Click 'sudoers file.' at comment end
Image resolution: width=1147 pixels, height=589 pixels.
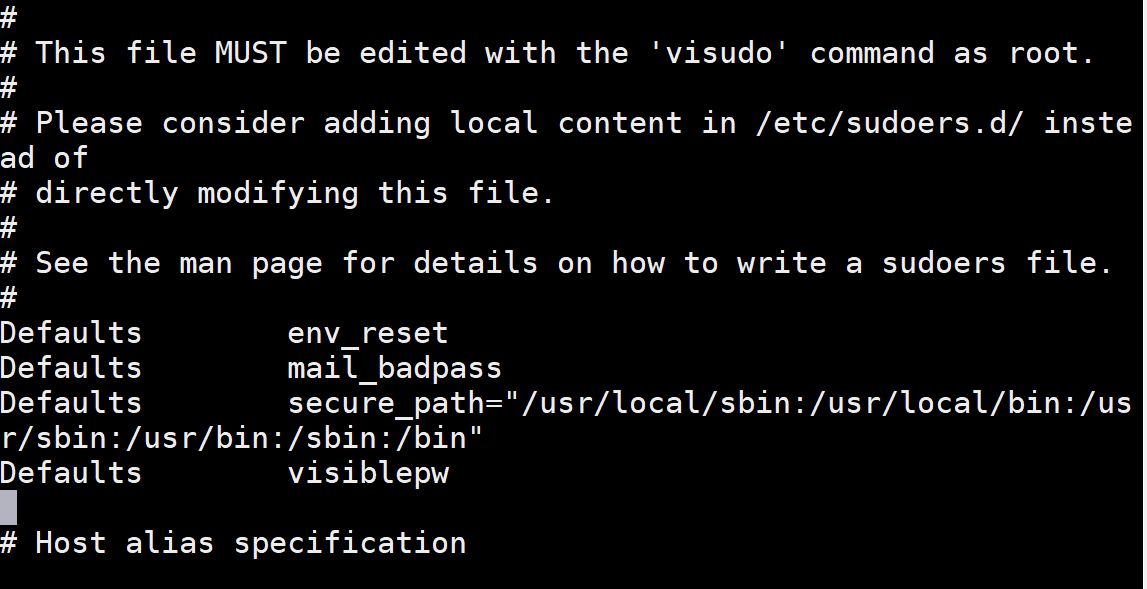point(997,263)
